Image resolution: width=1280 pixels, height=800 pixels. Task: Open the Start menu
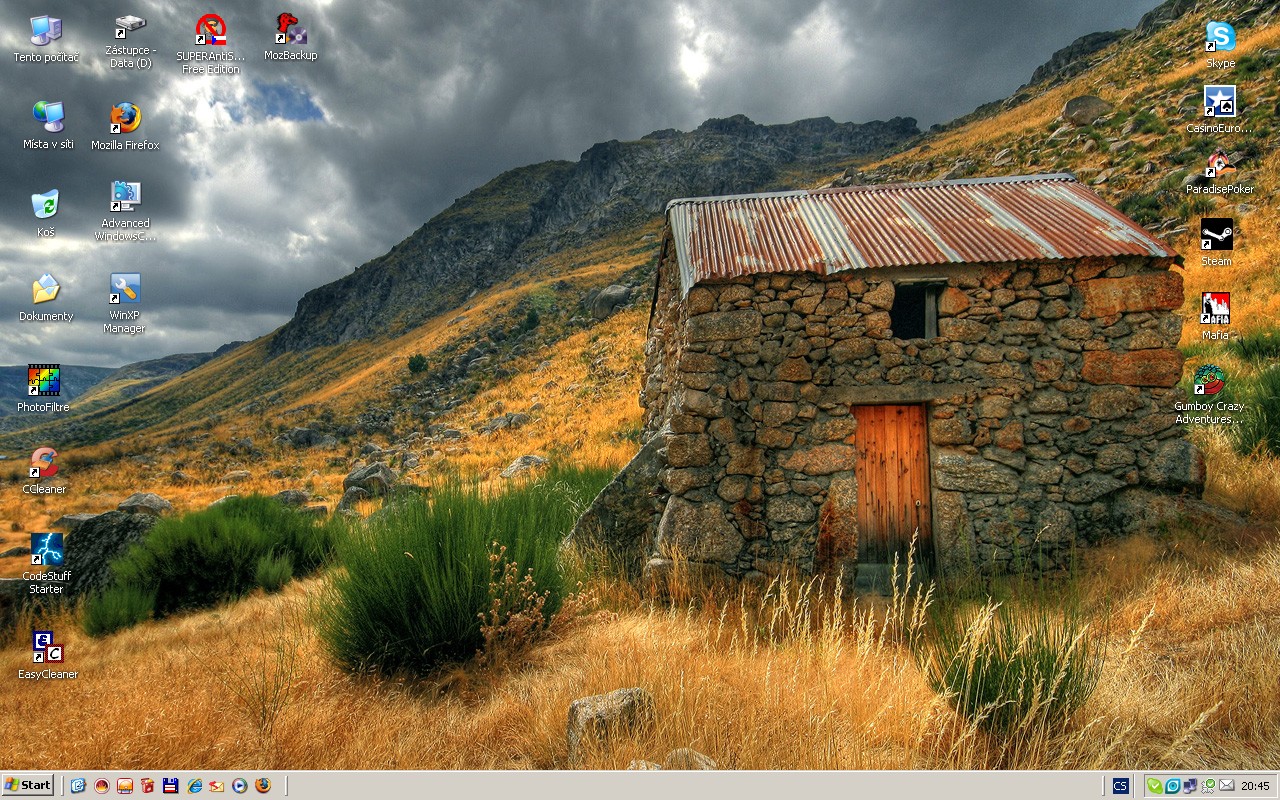(28, 785)
